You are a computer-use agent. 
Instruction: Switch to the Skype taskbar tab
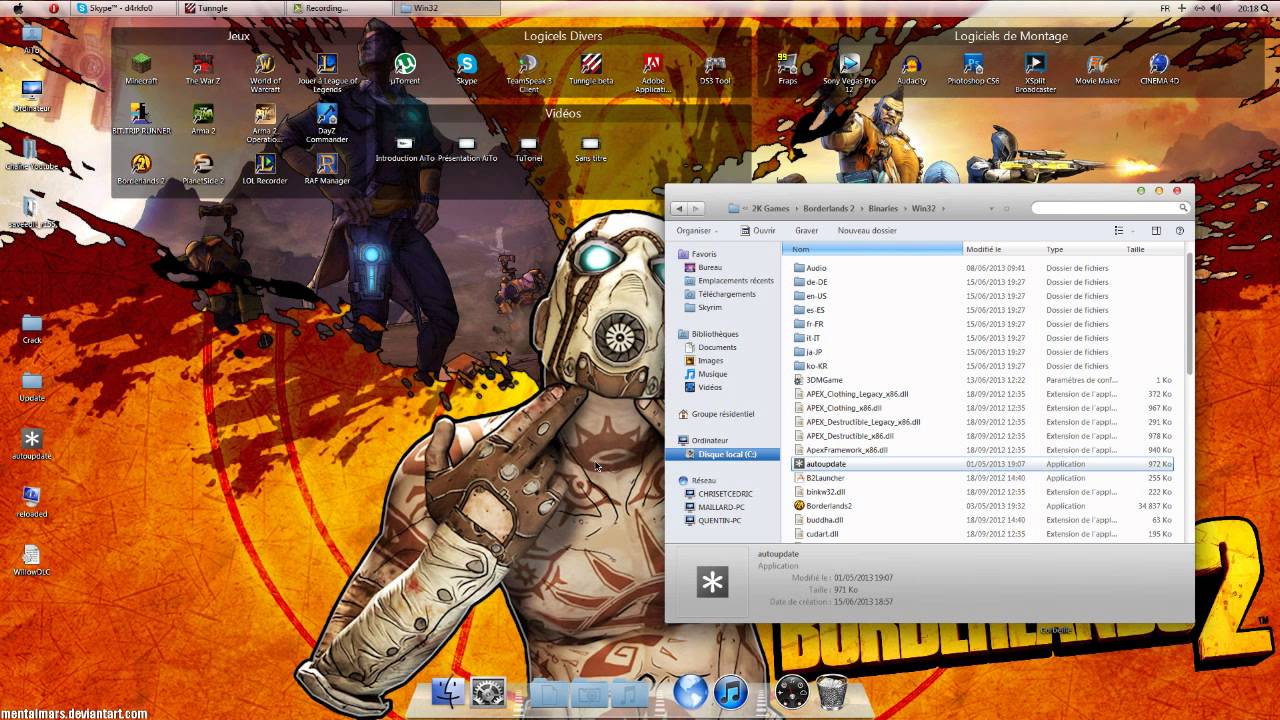125,8
